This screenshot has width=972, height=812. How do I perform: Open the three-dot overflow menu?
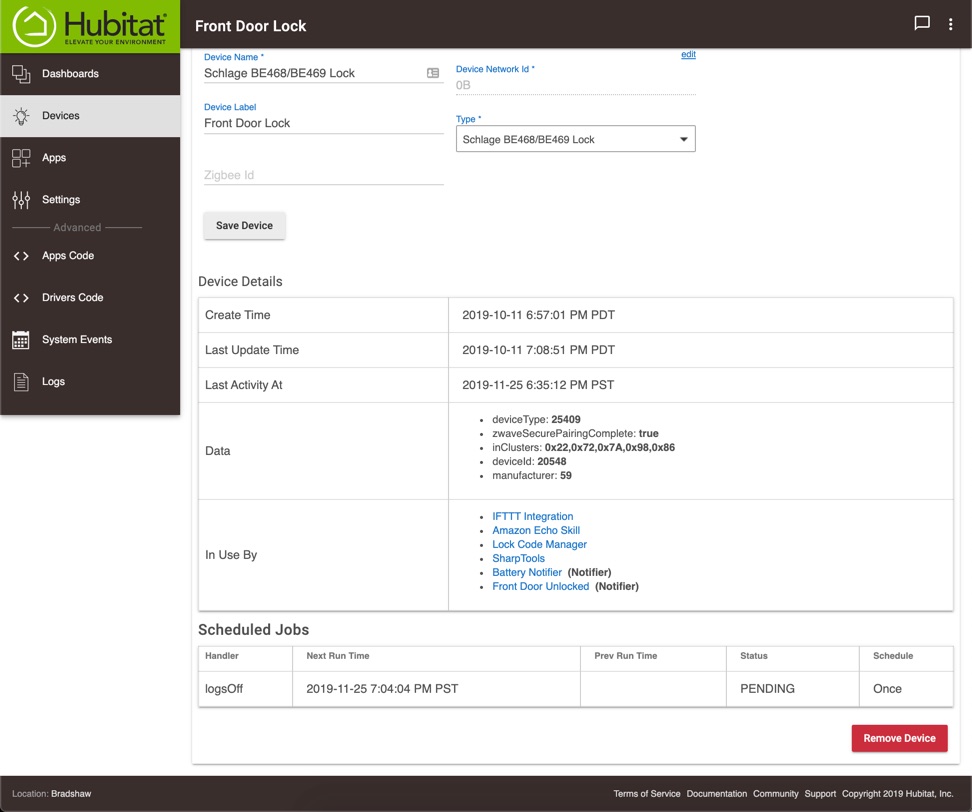[950, 24]
